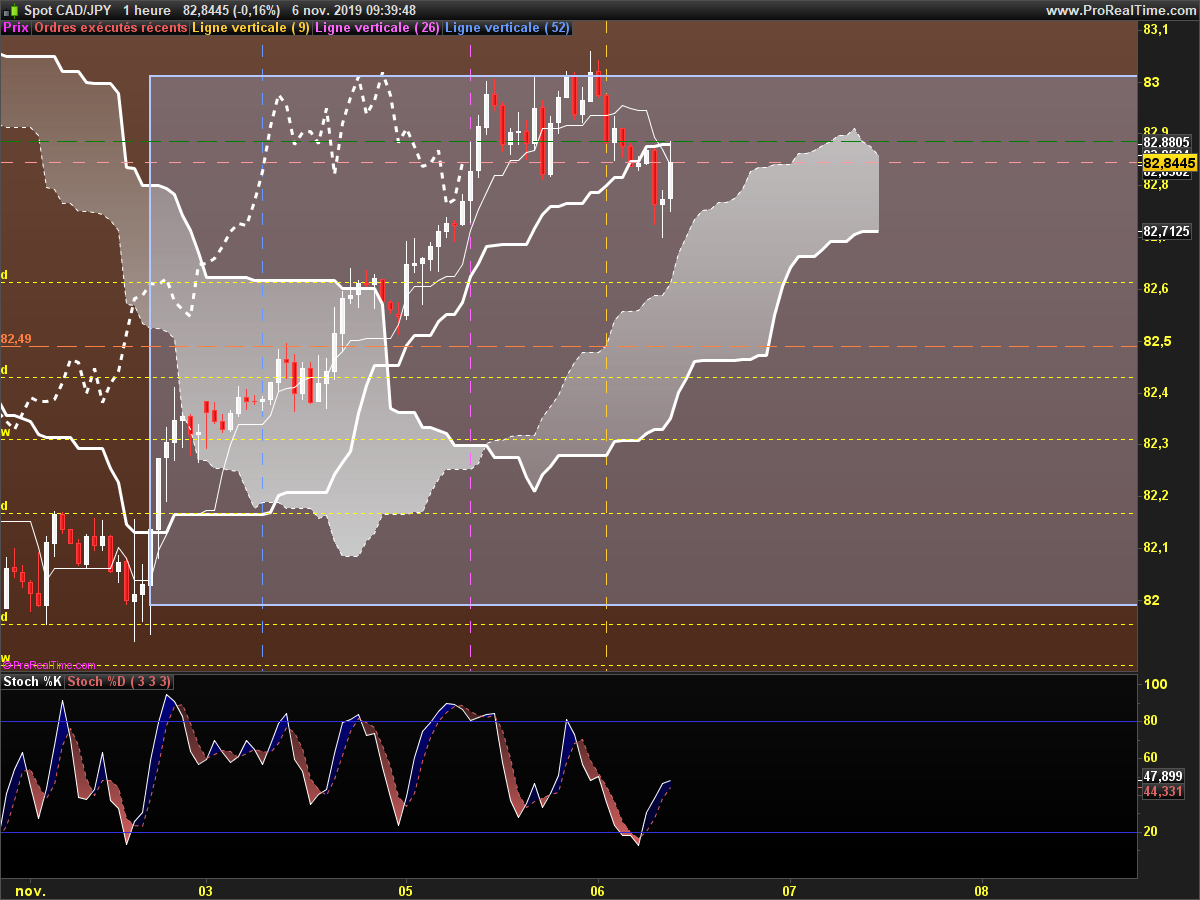Click the 82,5 price axis label
Viewport: 1200px width, 900px height.
click(1156, 341)
